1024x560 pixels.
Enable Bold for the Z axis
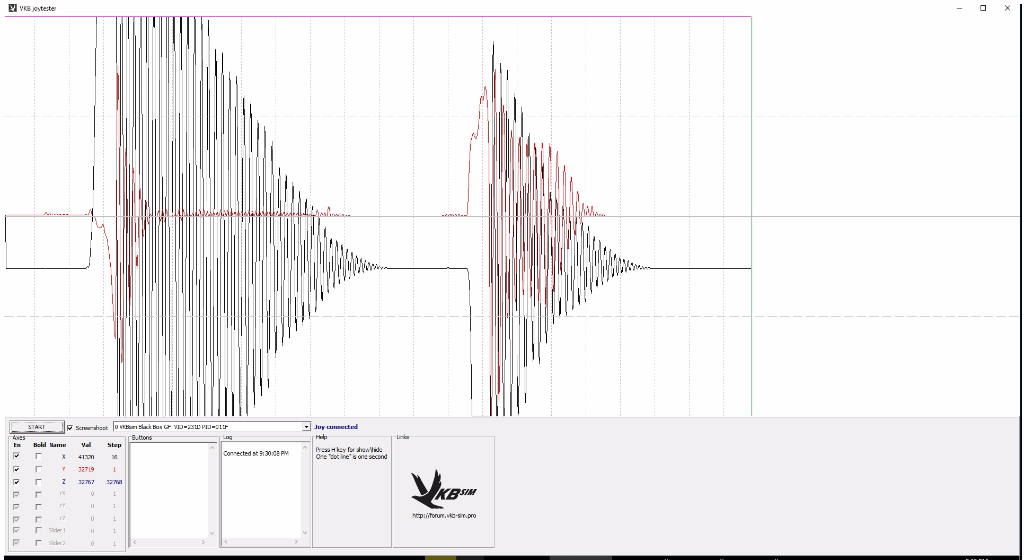pos(39,482)
